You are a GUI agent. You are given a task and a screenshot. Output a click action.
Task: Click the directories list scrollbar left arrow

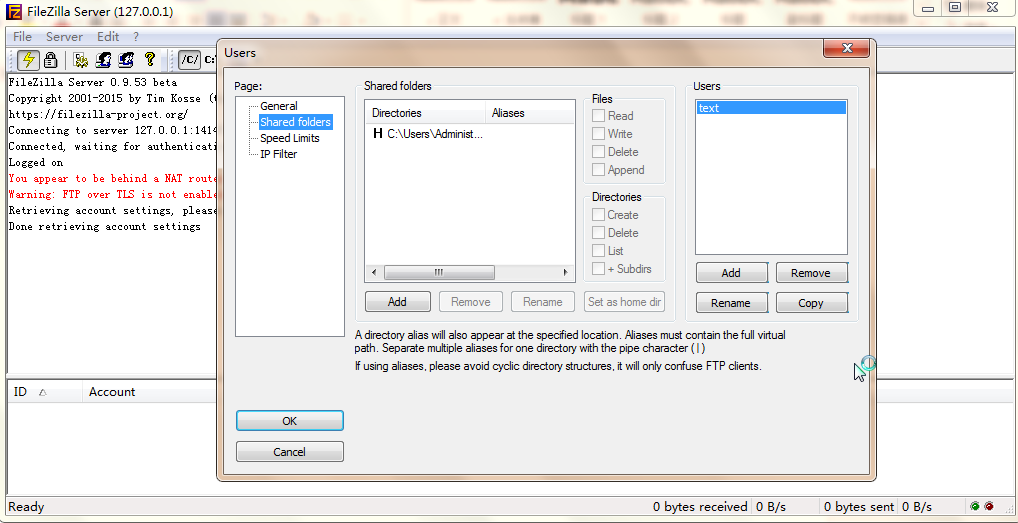pos(373,273)
